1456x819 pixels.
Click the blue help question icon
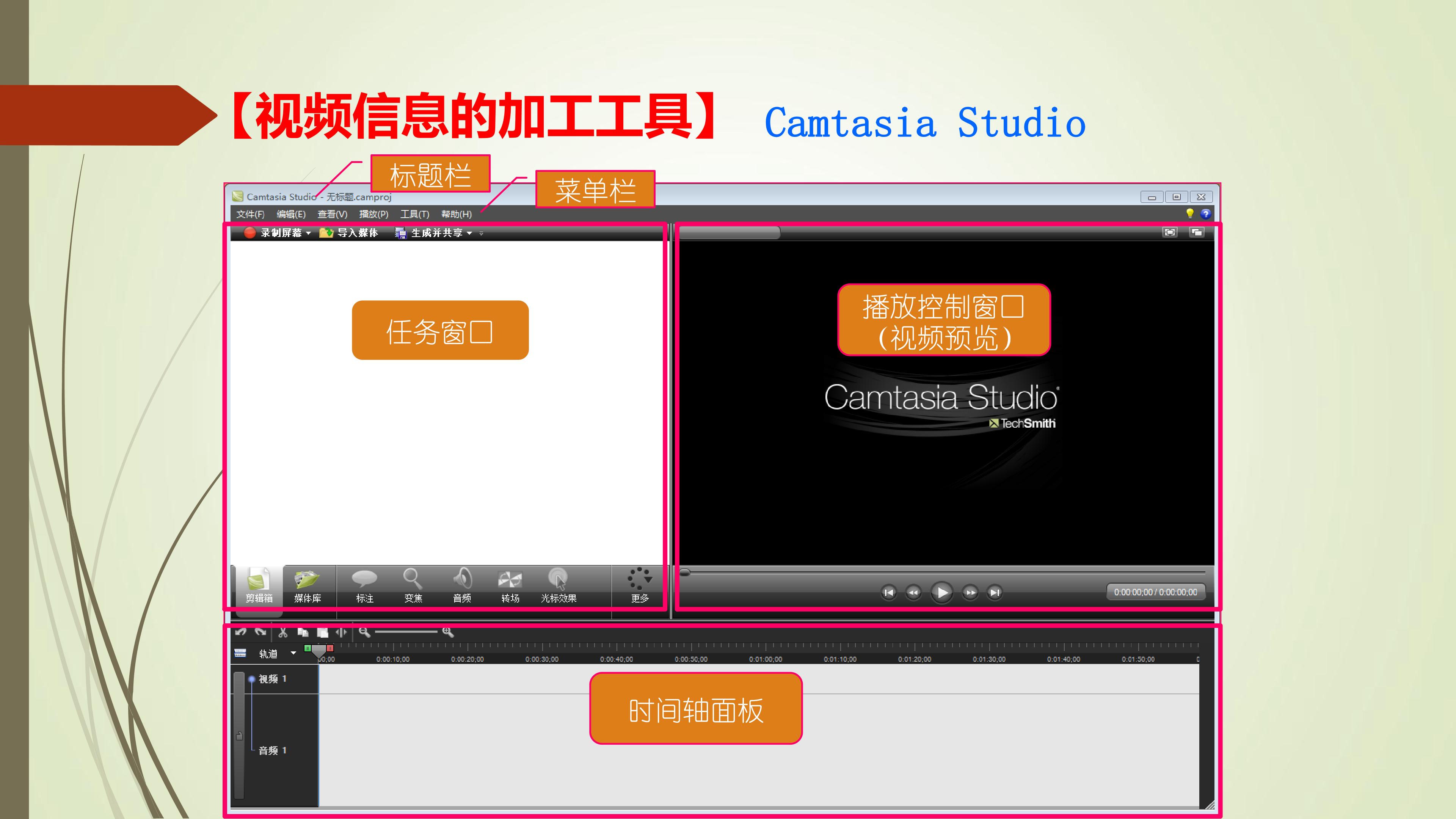(1206, 213)
